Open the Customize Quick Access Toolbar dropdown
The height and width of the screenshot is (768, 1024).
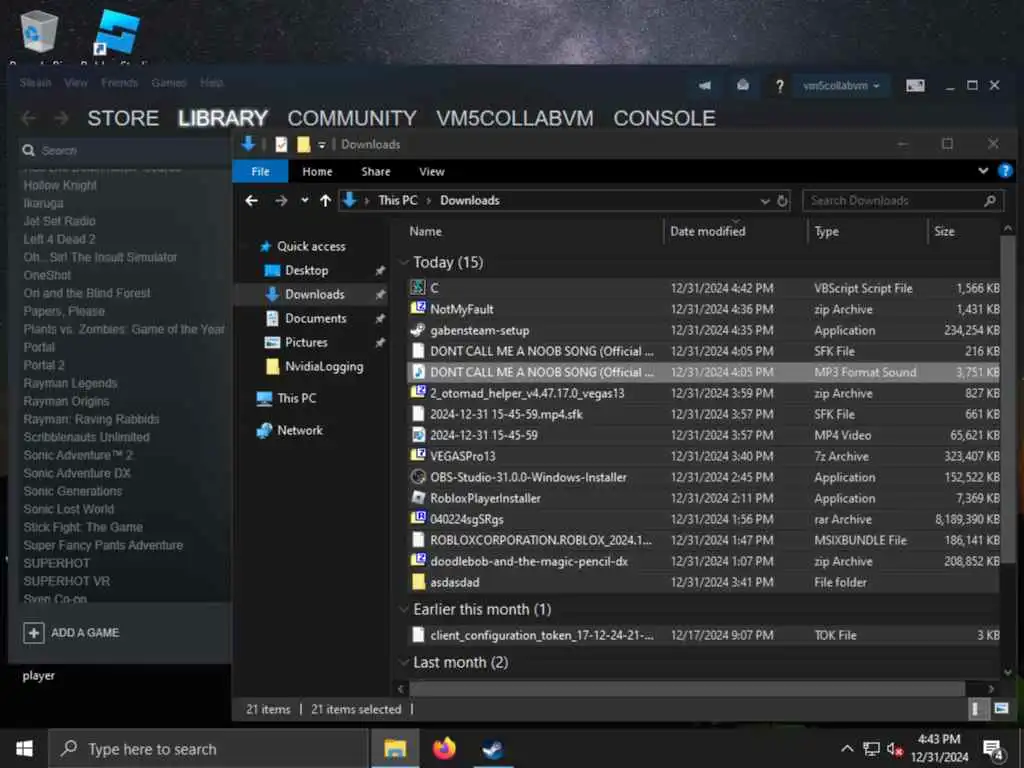[x=322, y=145]
